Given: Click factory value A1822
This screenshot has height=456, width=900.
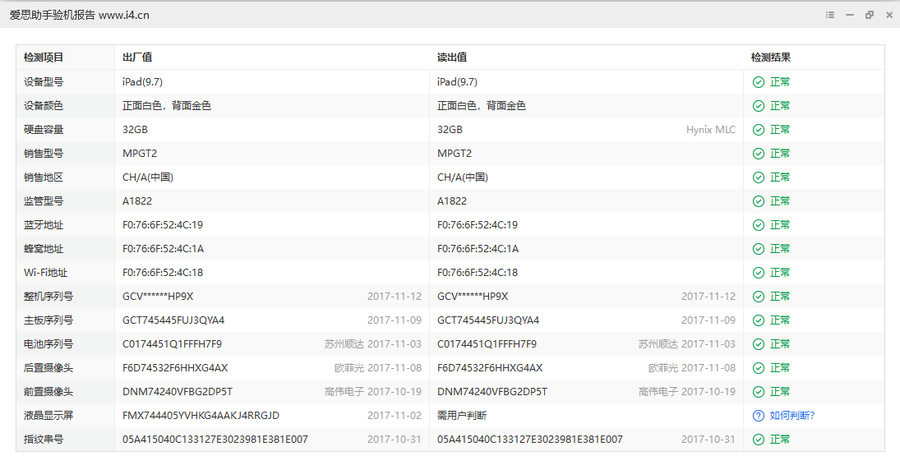Looking at the screenshot, I should (x=137, y=201).
